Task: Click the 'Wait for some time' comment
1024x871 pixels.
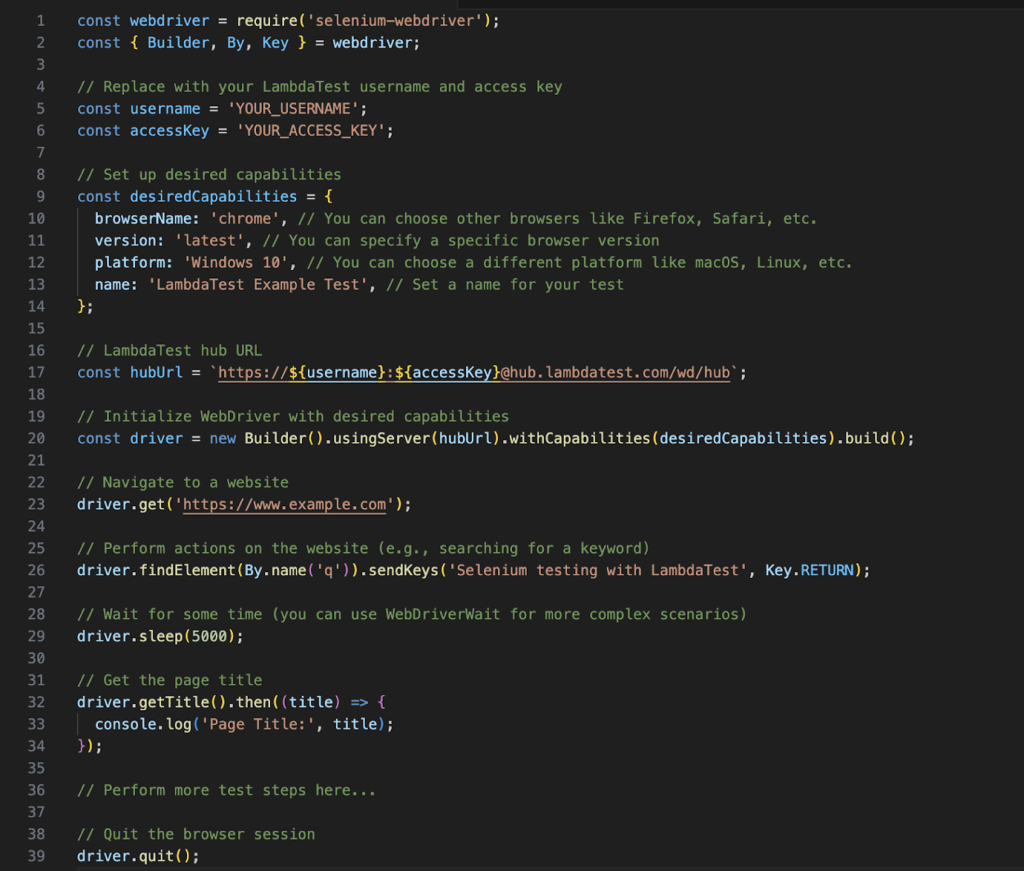Action: (412, 614)
